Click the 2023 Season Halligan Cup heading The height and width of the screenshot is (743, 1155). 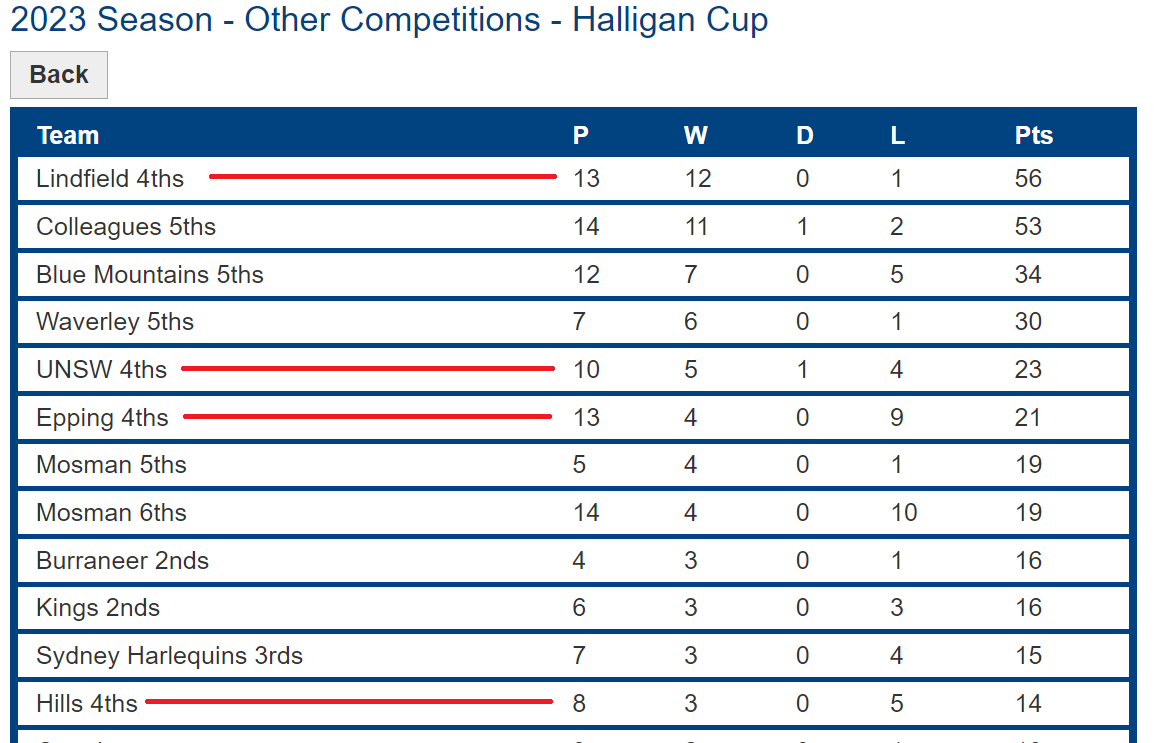click(389, 20)
